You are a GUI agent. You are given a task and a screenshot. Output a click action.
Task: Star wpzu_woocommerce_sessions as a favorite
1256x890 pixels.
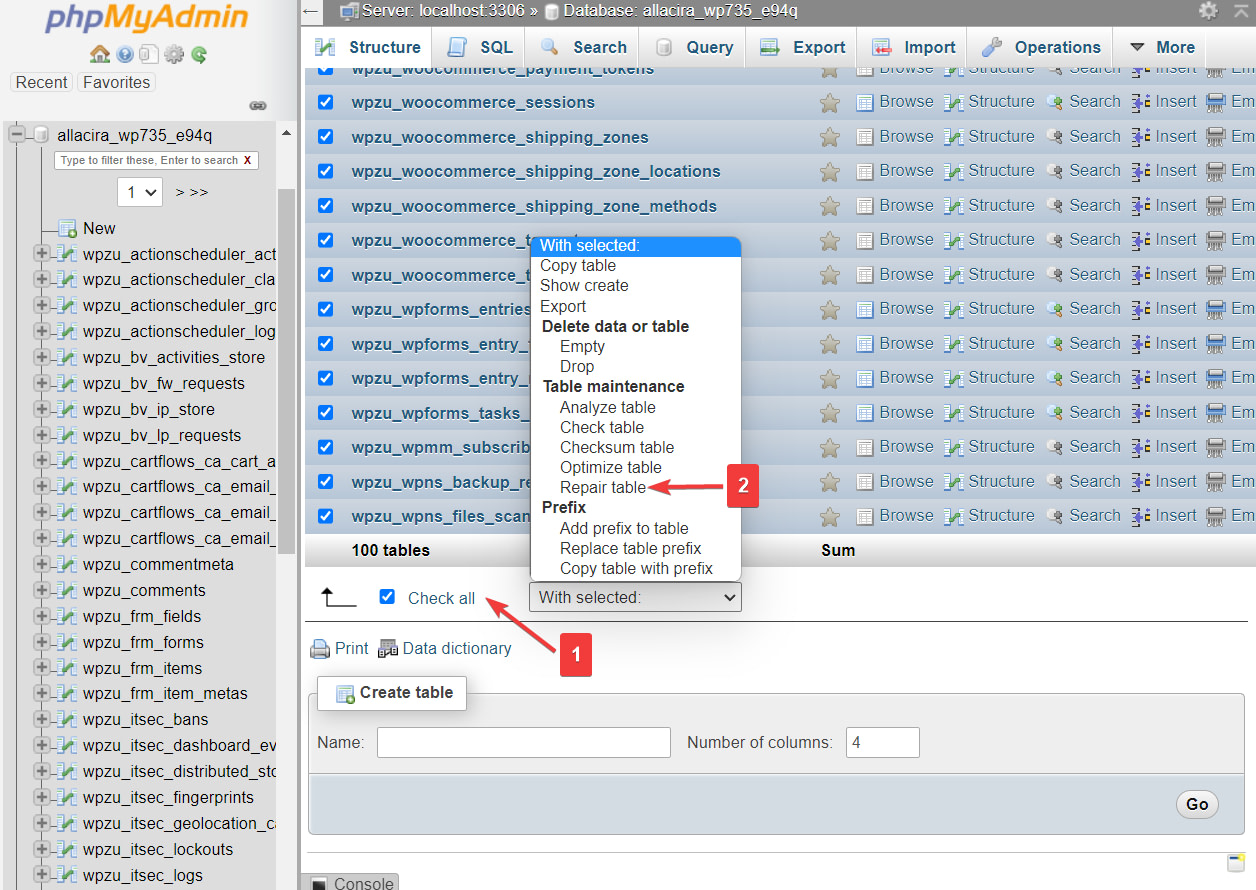point(829,103)
